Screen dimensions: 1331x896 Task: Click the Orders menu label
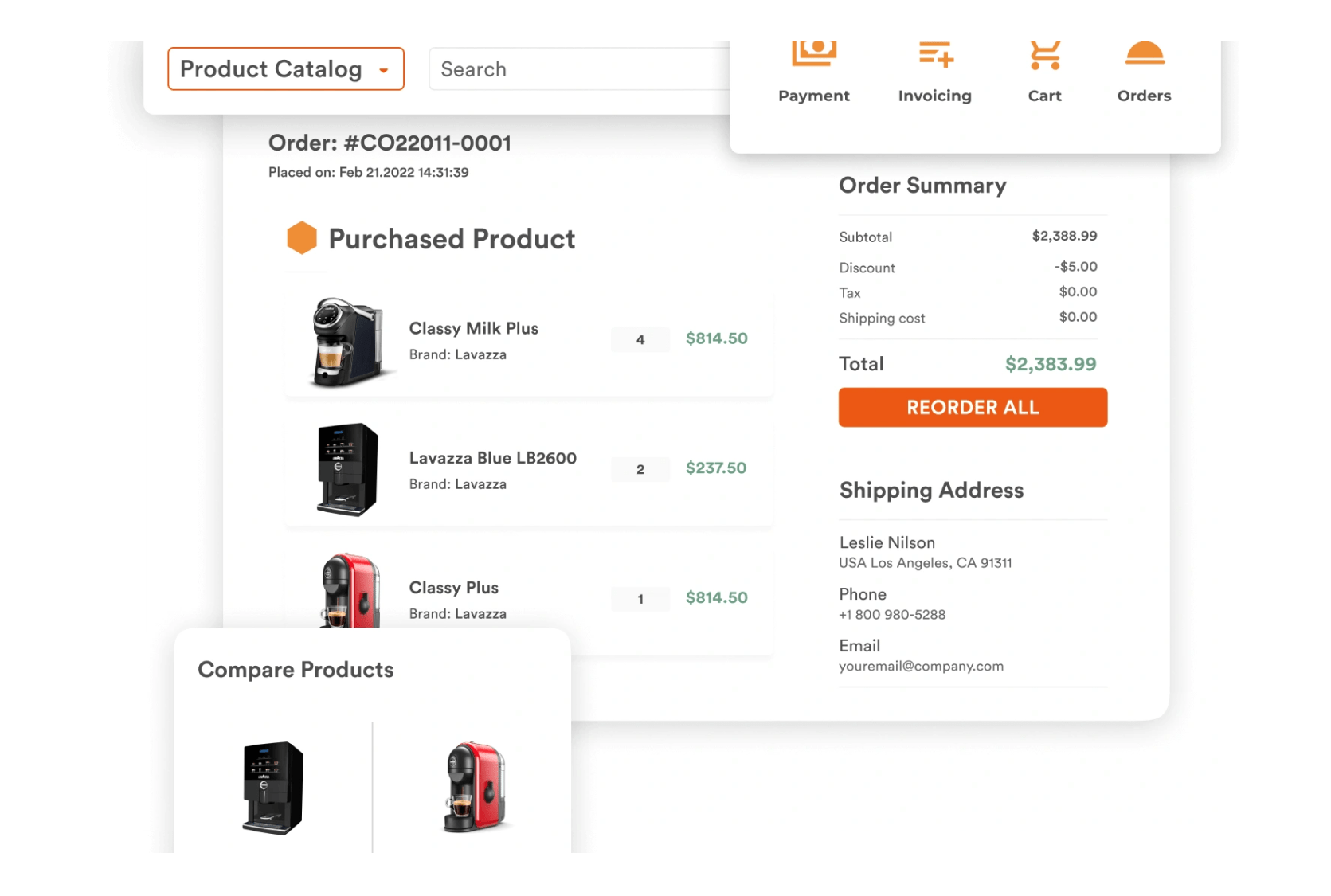coord(1145,96)
